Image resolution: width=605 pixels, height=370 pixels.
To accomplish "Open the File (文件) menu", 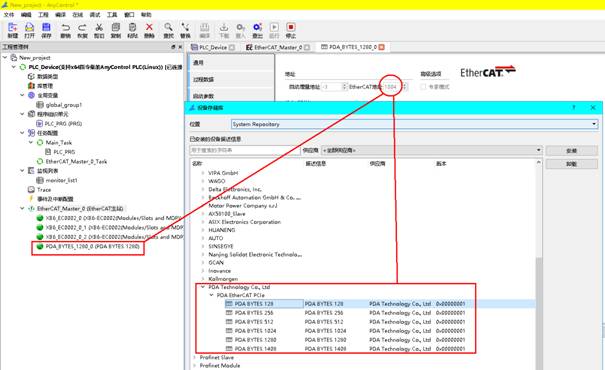I will tap(9, 15).
